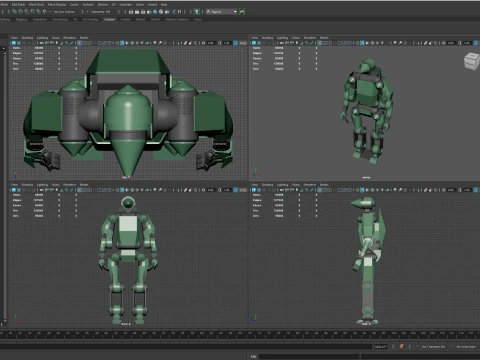
Task: Open the Edit Mesh menu
Action: click(18, 5)
